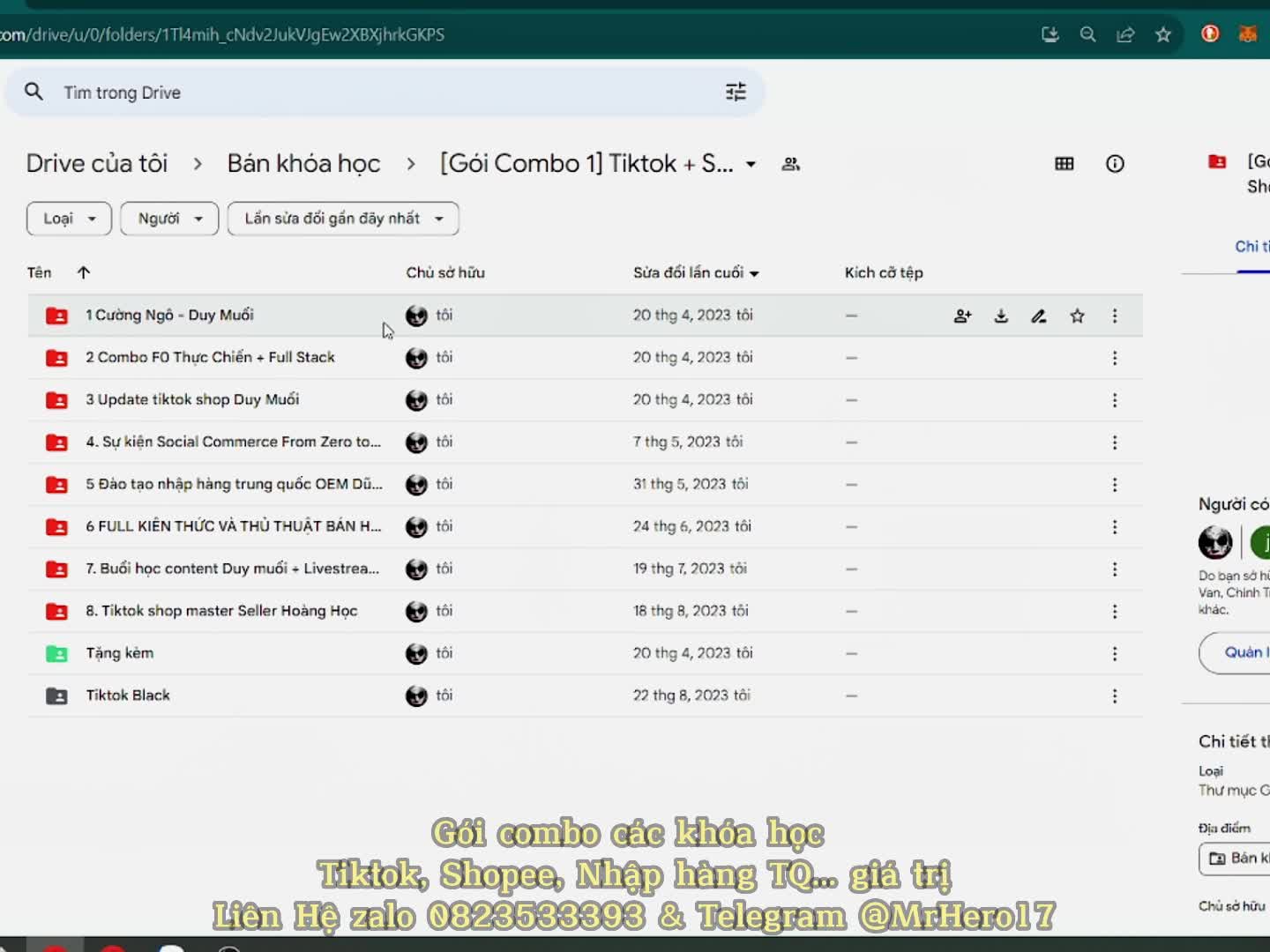
Task: Toggle sort direction with the Tên arrow
Action: click(84, 272)
